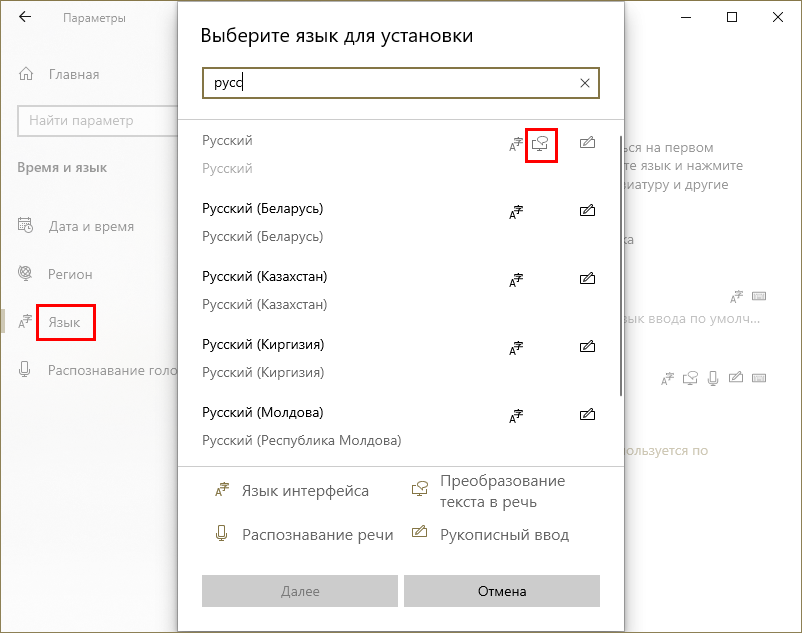802x633 pixels.
Task: Click the microphone icon for Распознавание голоса
Action: 26,370
